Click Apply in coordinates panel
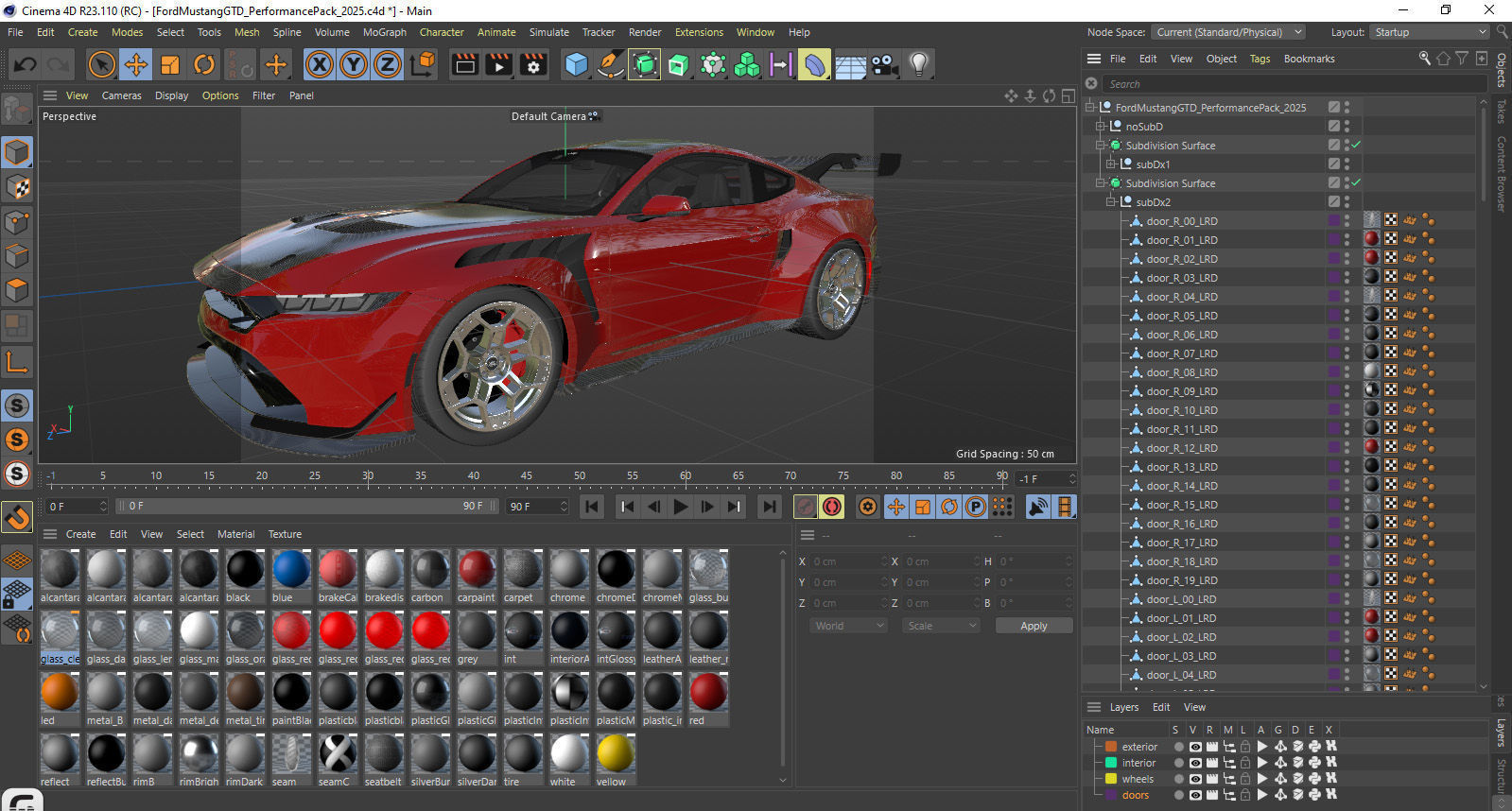The height and width of the screenshot is (811, 1512). [x=1034, y=626]
